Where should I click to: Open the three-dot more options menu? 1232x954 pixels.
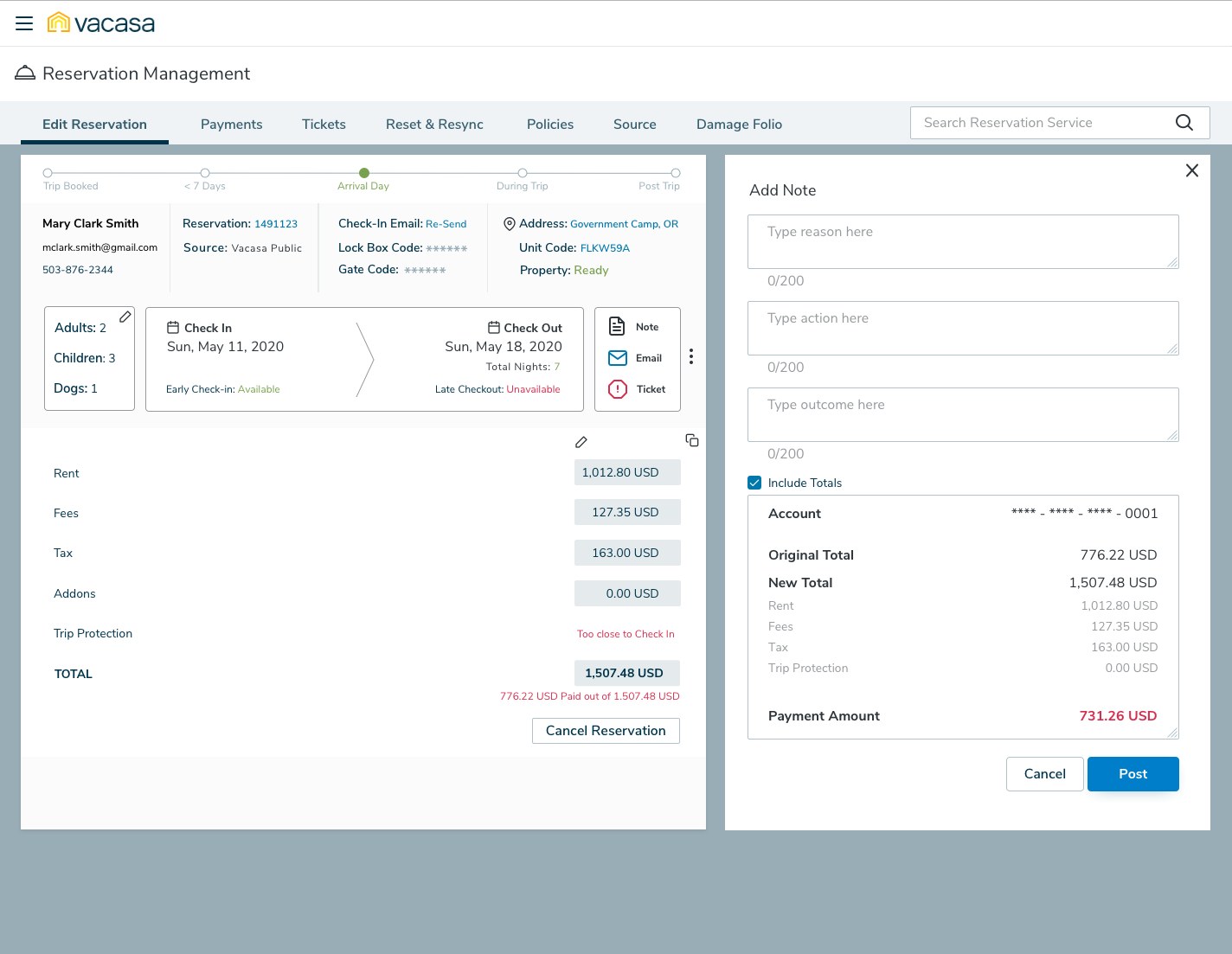[691, 356]
